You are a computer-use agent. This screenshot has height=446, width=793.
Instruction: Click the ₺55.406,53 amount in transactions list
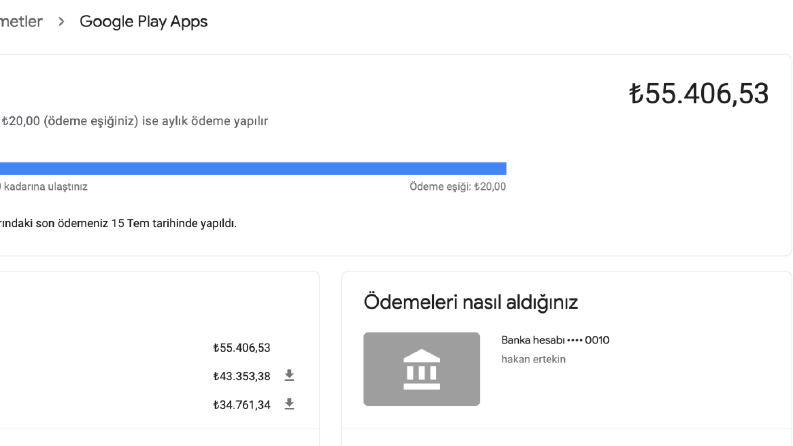click(242, 348)
